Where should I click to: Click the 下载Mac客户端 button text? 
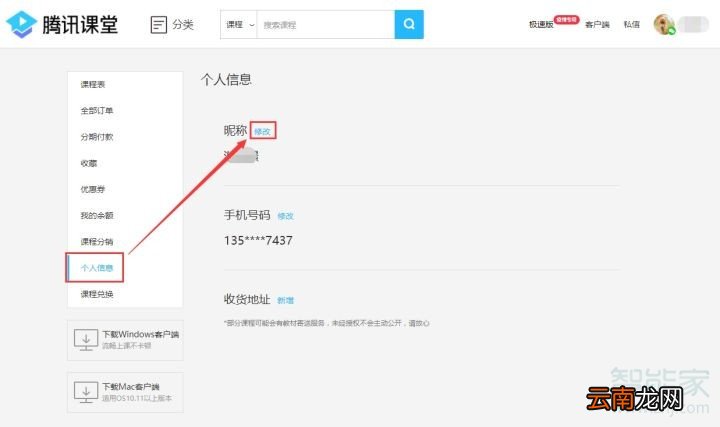point(130,387)
